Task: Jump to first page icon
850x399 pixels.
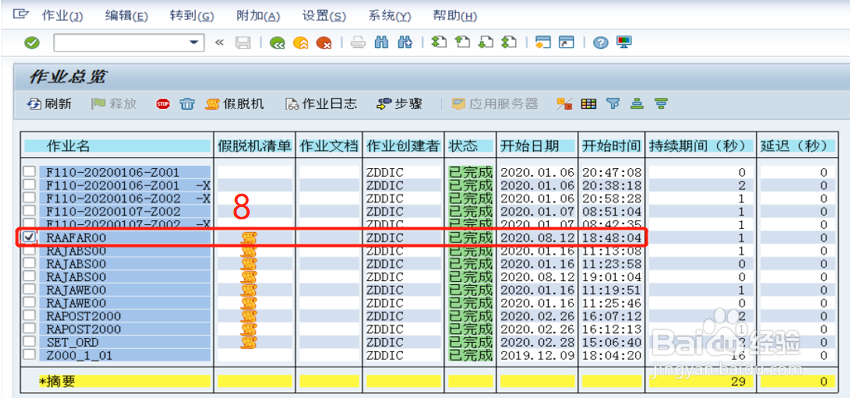Action: (439, 43)
